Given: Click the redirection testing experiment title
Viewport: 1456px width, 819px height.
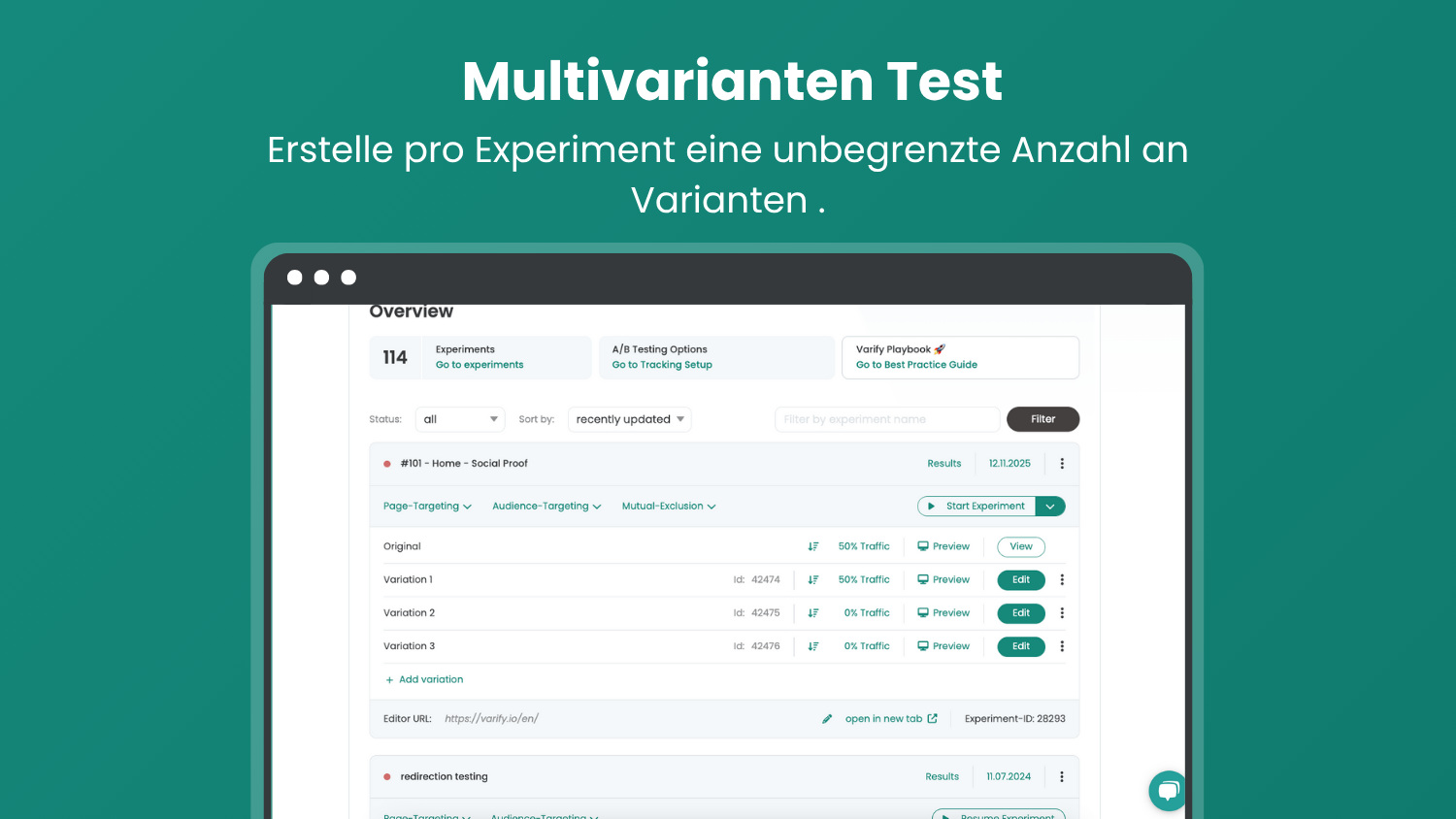Looking at the screenshot, I should pyautogui.click(x=445, y=777).
